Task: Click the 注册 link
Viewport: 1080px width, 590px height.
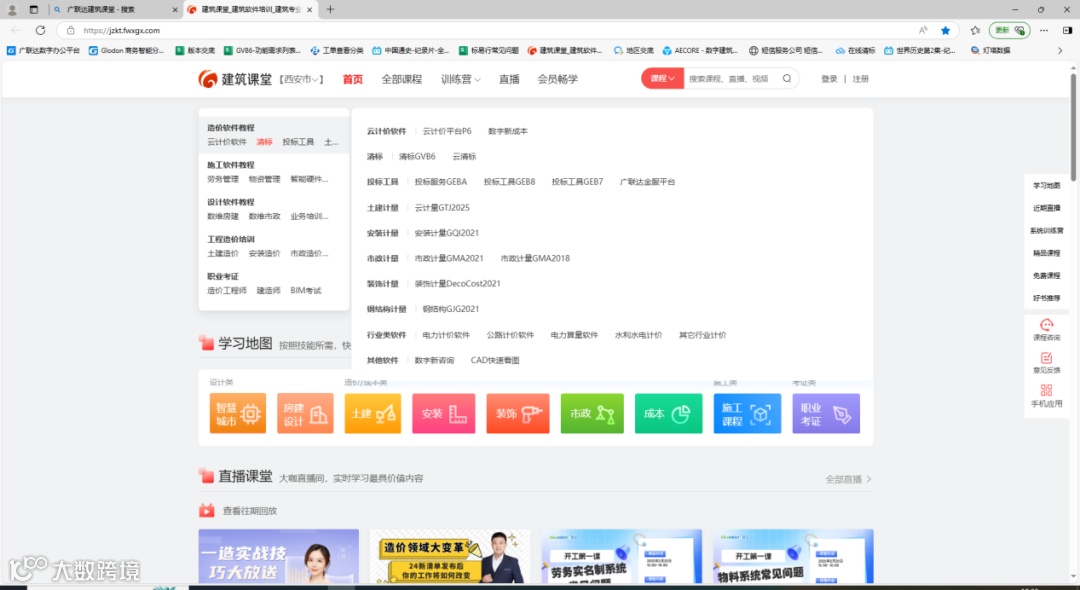Action: 861,79
